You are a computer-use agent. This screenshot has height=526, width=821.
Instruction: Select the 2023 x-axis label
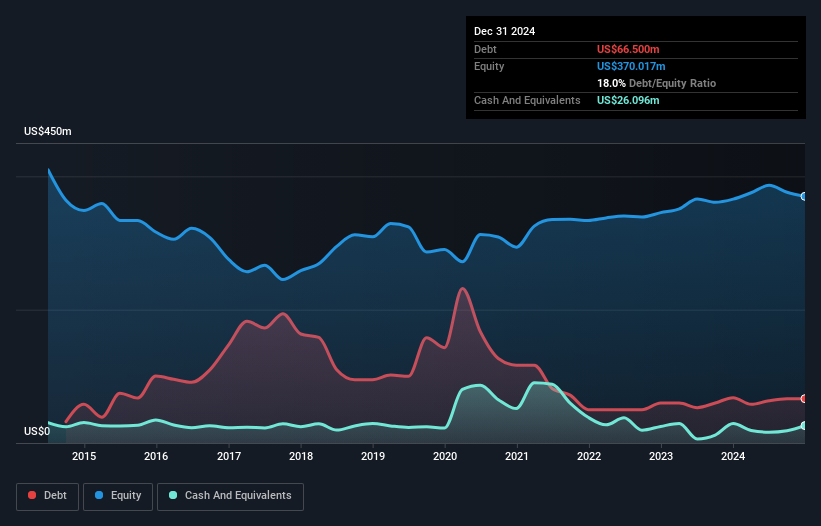tap(661, 456)
